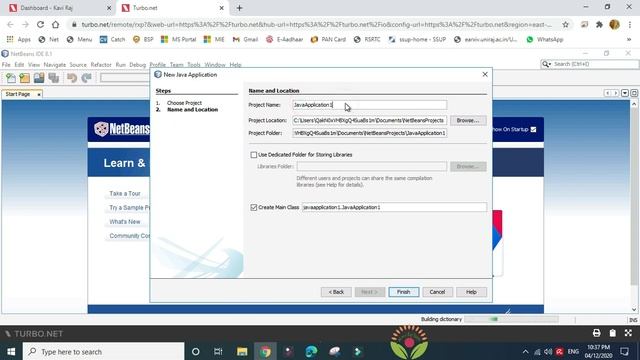Click the New Project toolbar icon
Screen dimensions: 640x360
24,78
